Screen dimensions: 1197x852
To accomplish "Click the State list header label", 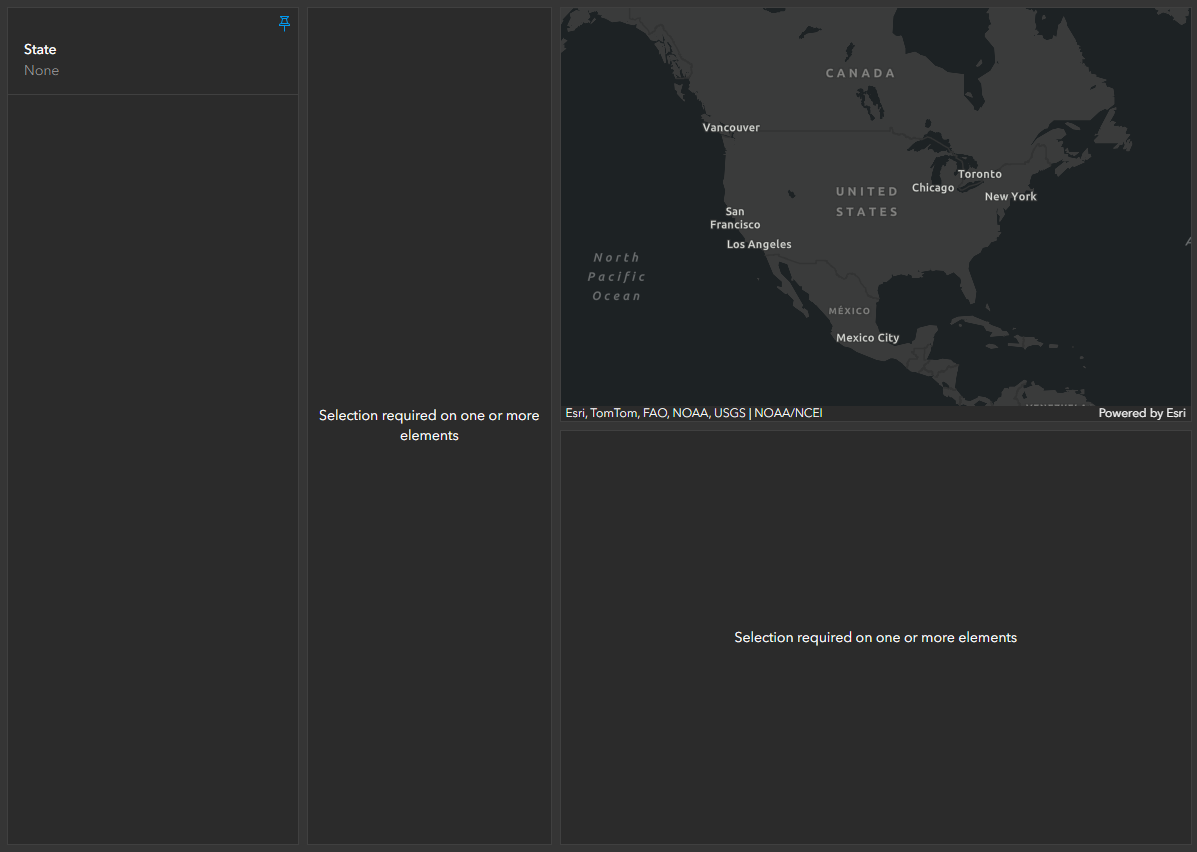I will pos(40,49).
